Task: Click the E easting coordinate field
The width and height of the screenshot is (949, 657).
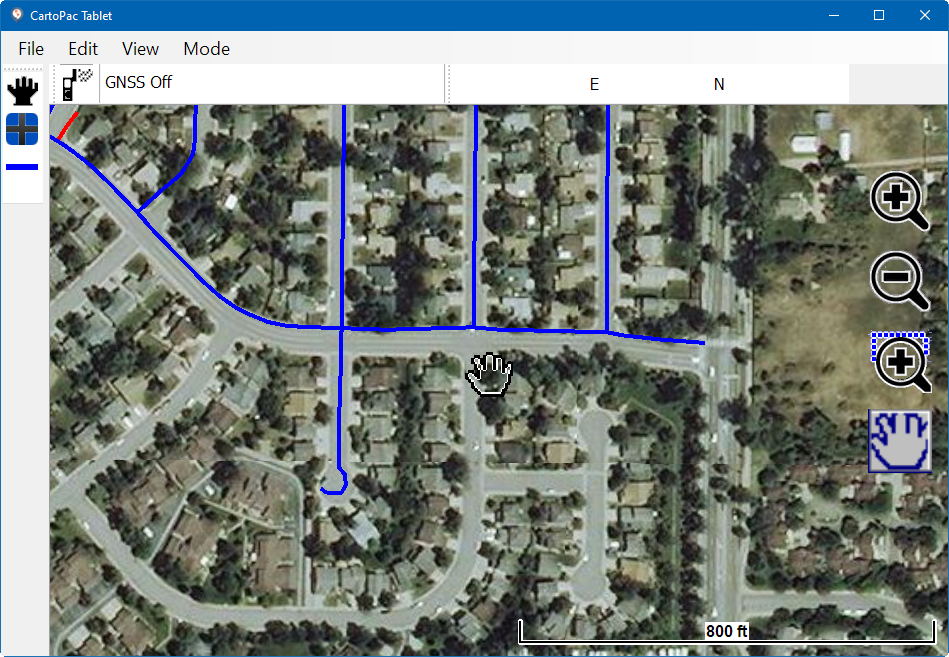Action: coord(594,85)
